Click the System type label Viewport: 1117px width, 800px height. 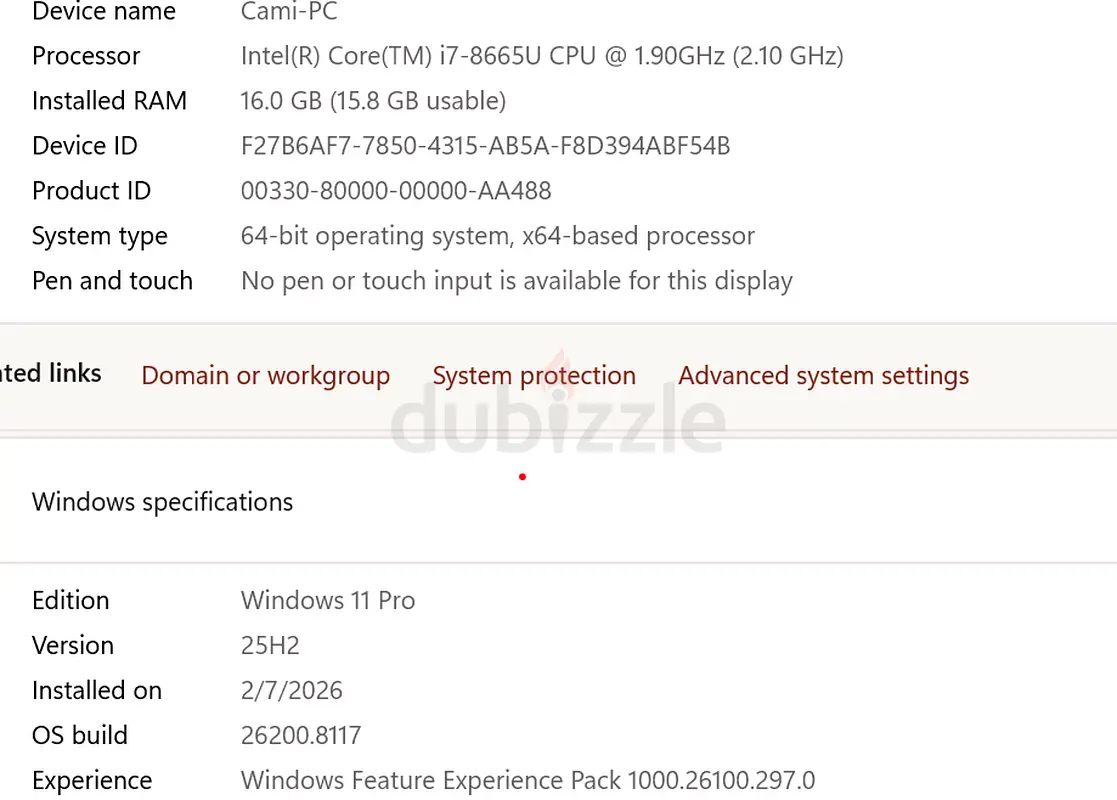99,236
